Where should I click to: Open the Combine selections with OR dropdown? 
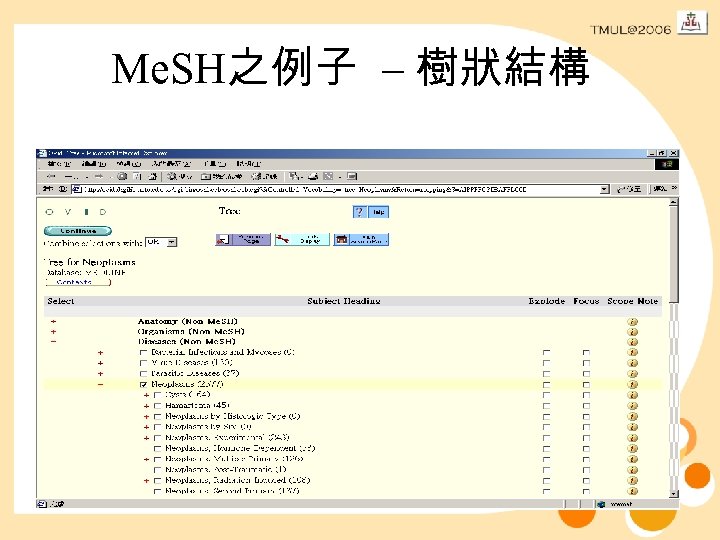click(x=161, y=242)
